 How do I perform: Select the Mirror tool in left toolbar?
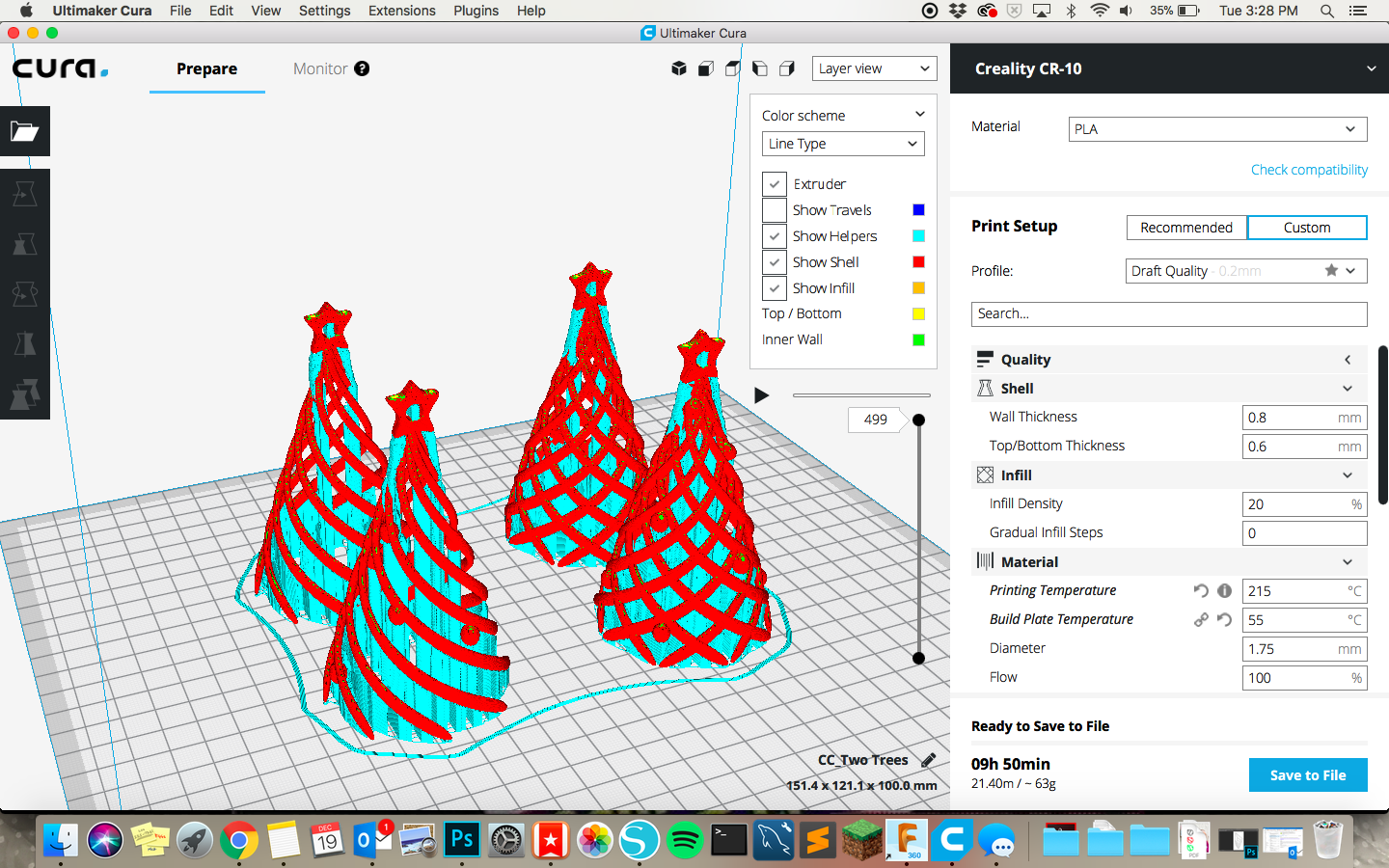[25, 344]
